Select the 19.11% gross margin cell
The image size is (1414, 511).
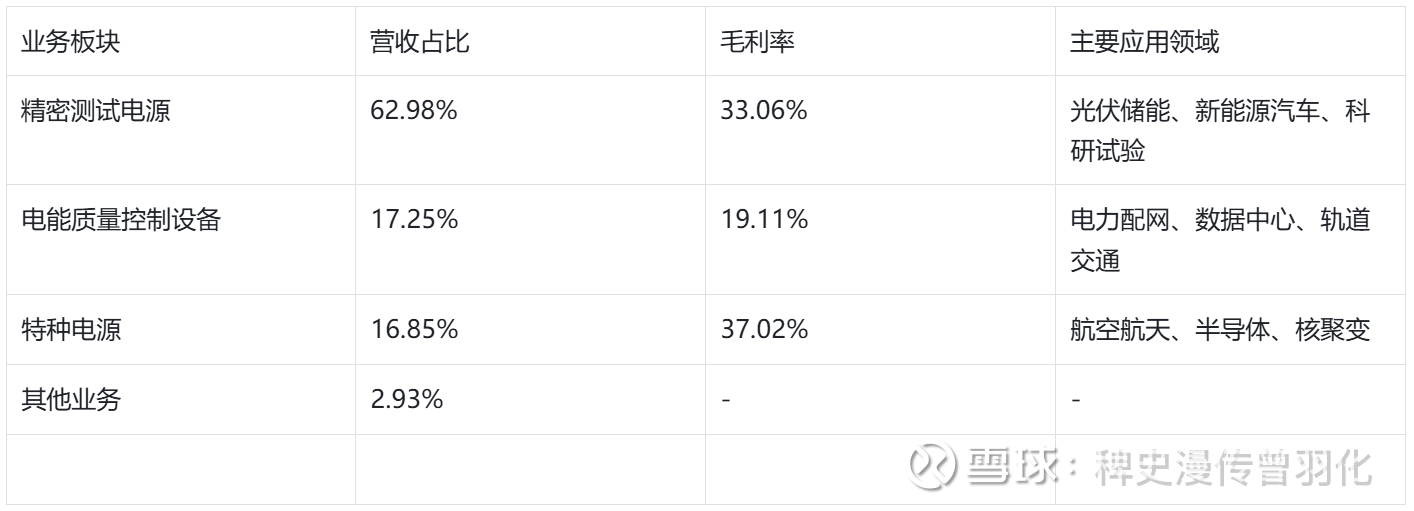coord(764,220)
